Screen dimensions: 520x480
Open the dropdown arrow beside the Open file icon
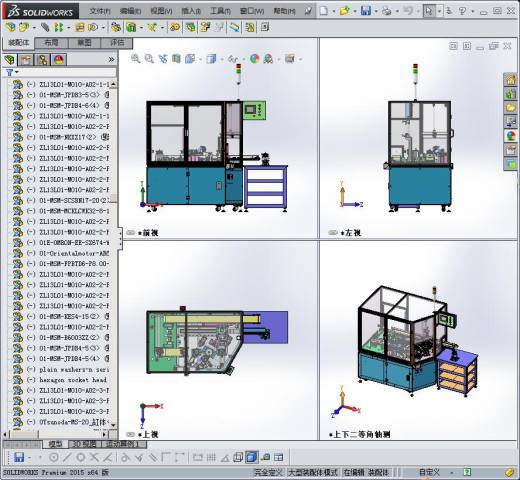pos(355,11)
